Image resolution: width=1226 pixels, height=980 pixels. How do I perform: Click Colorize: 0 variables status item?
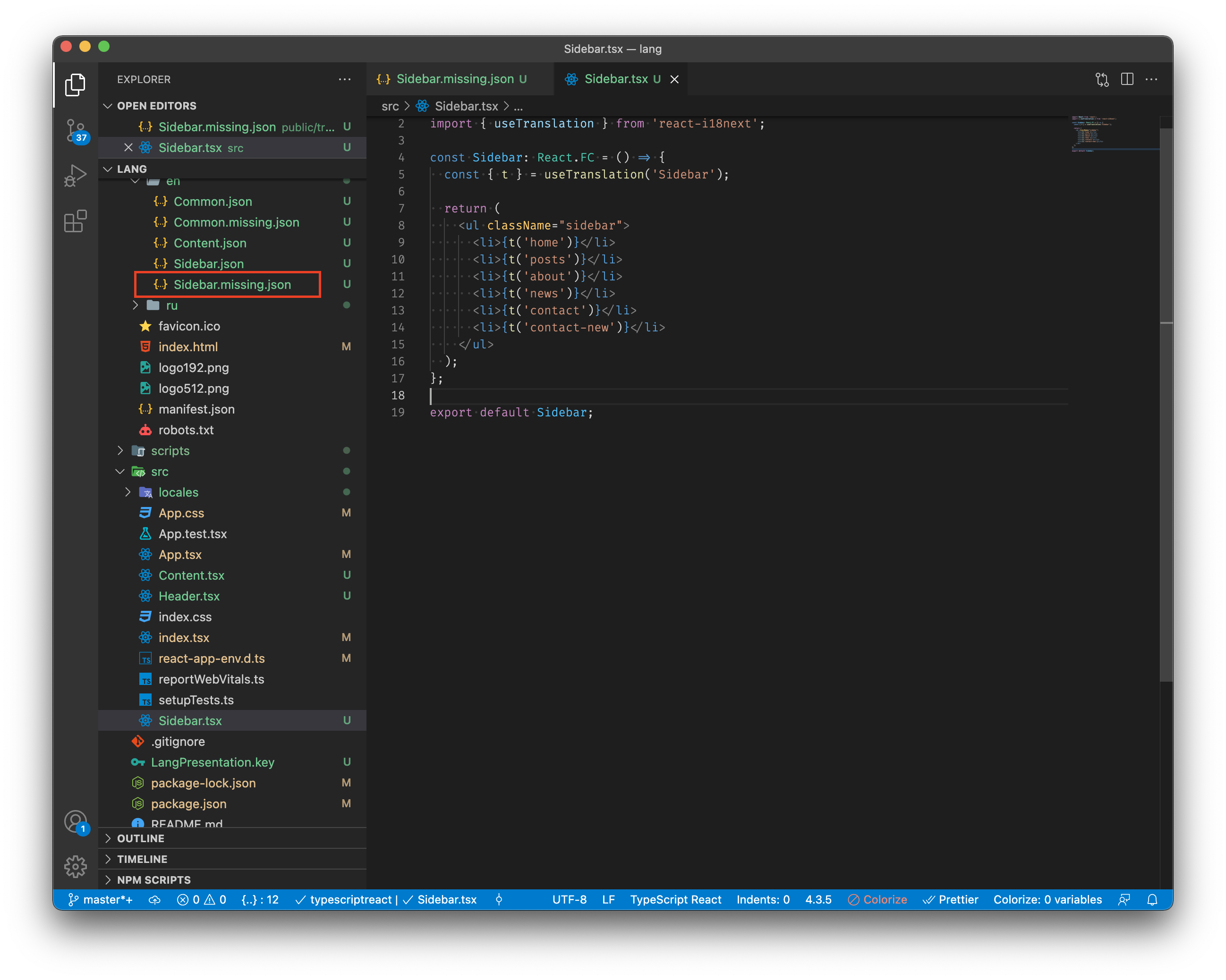(x=1047, y=899)
